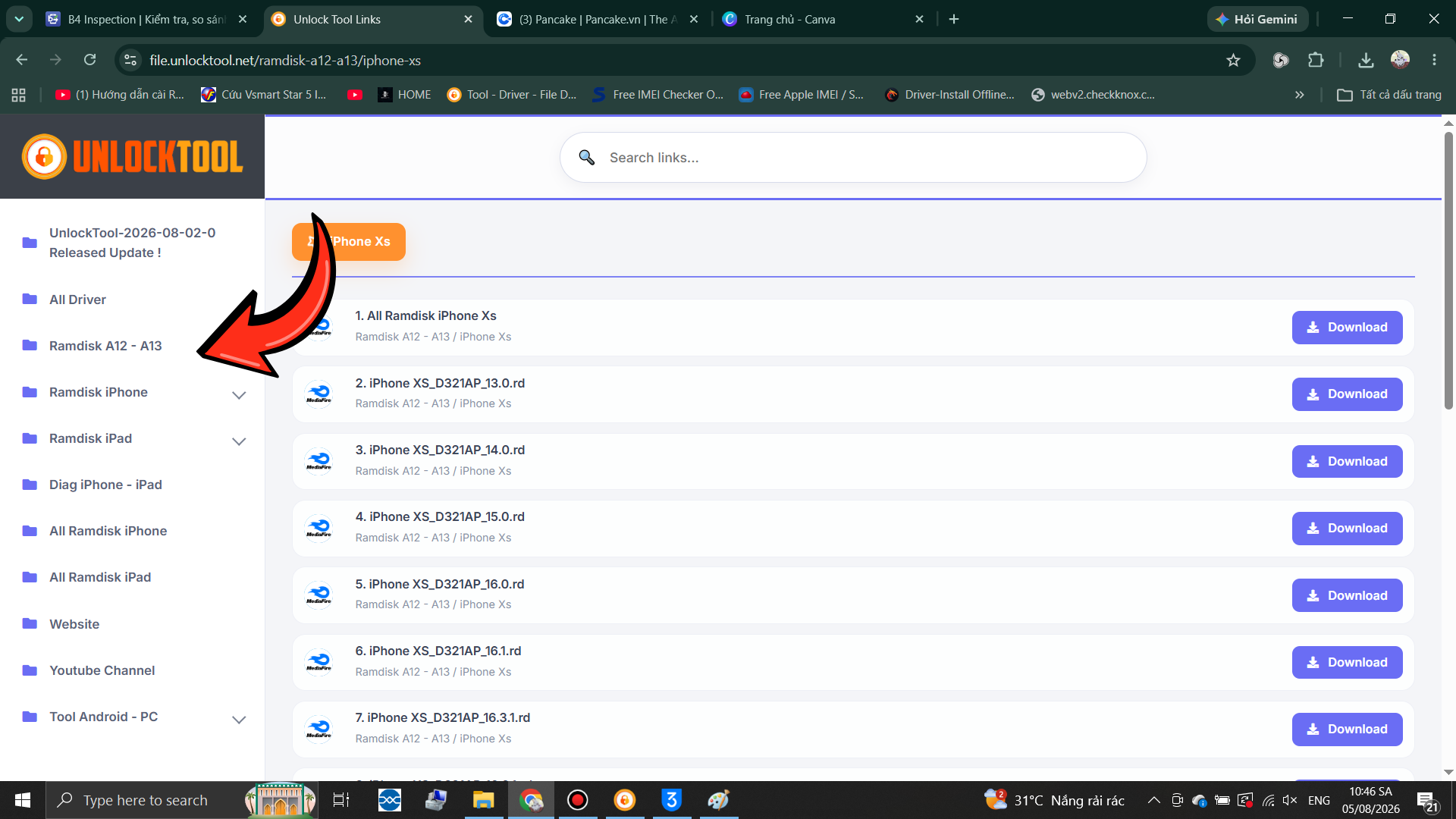Open File Explorer from taskbar
This screenshot has height=819, width=1456.
[483, 800]
